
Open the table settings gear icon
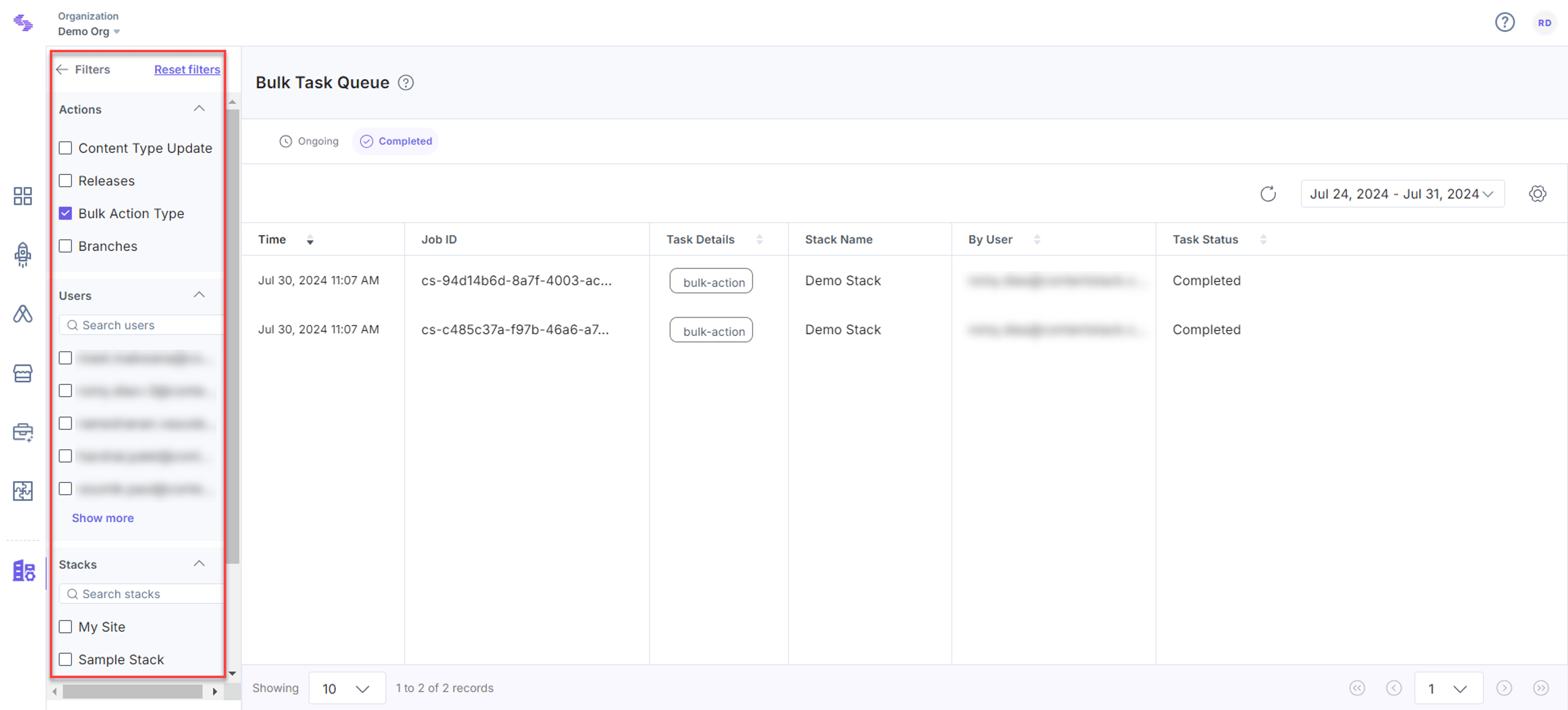1537,194
